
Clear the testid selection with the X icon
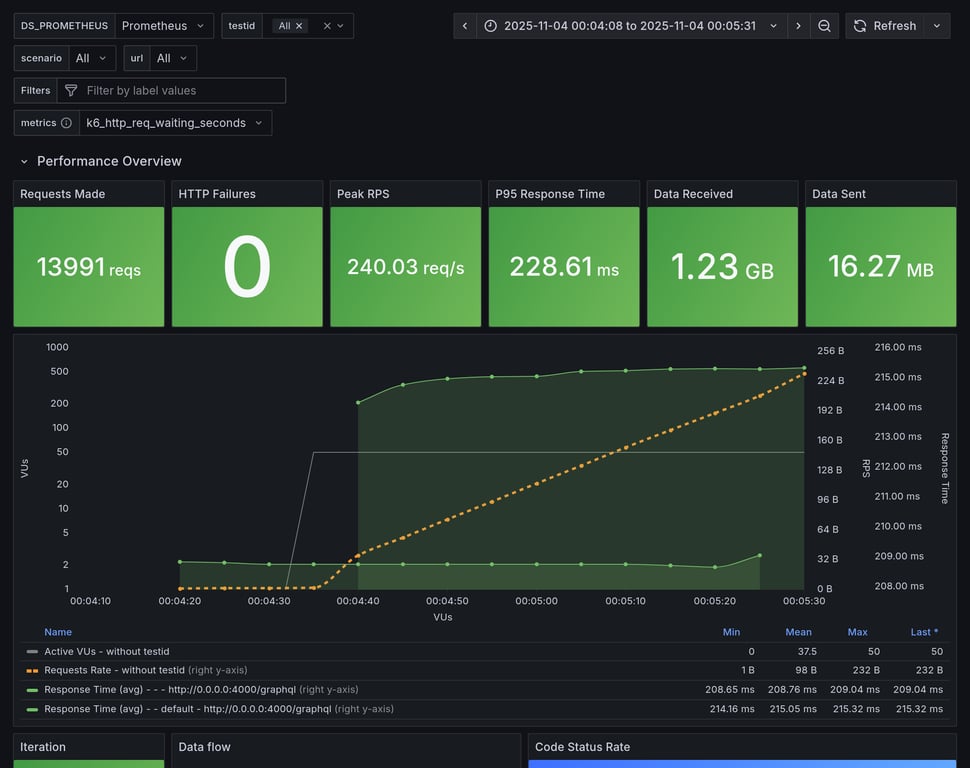coord(326,26)
